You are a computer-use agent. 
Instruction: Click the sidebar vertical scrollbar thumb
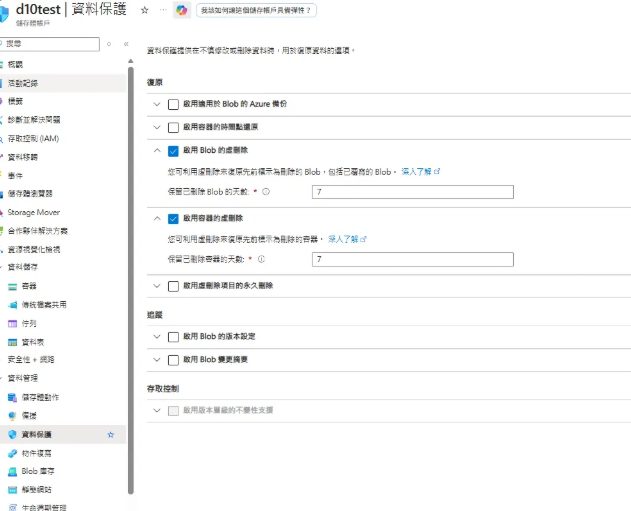[x=130, y=280]
